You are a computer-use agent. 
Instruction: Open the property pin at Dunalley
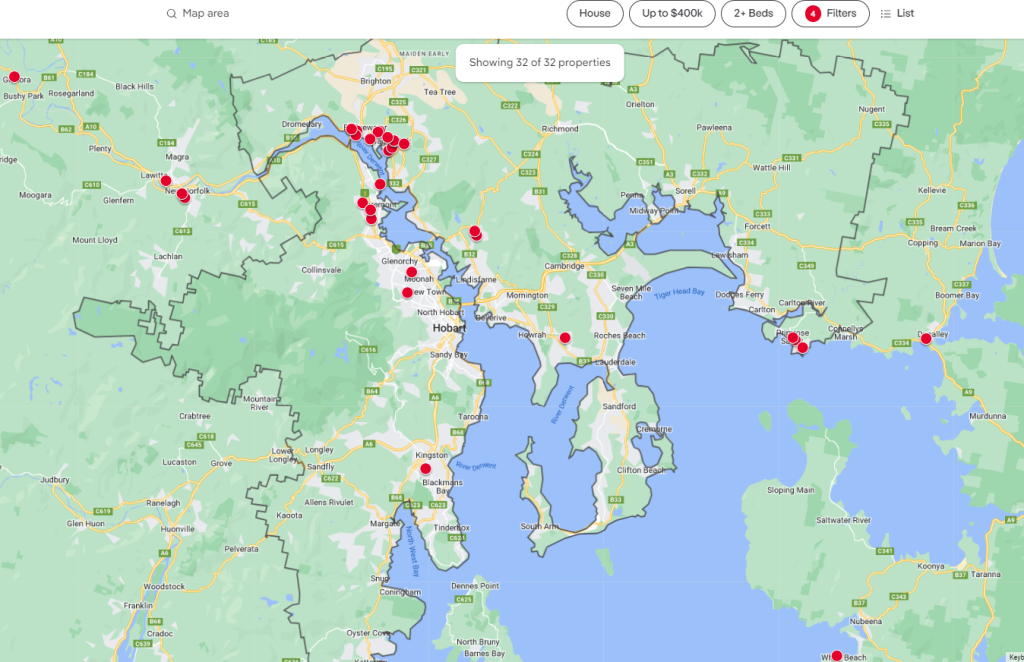click(x=926, y=339)
